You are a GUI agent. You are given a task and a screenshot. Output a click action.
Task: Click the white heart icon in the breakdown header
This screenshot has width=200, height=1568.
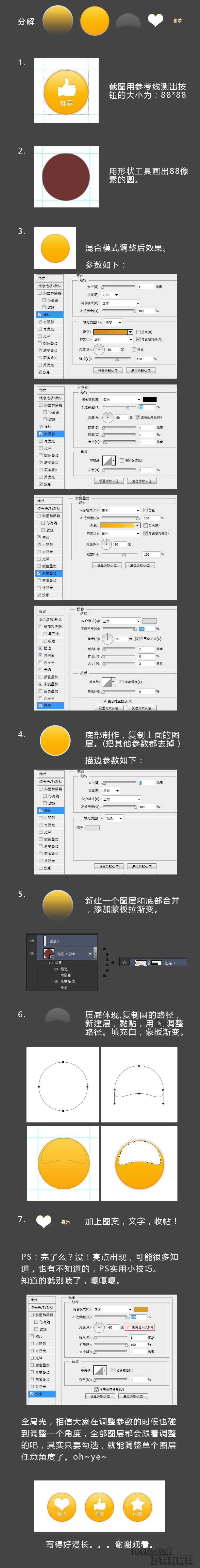point(156,20)
